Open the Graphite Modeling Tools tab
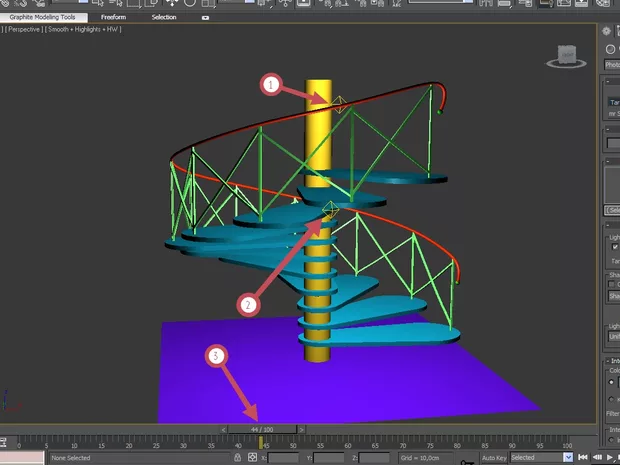 (x=43, y=17)
